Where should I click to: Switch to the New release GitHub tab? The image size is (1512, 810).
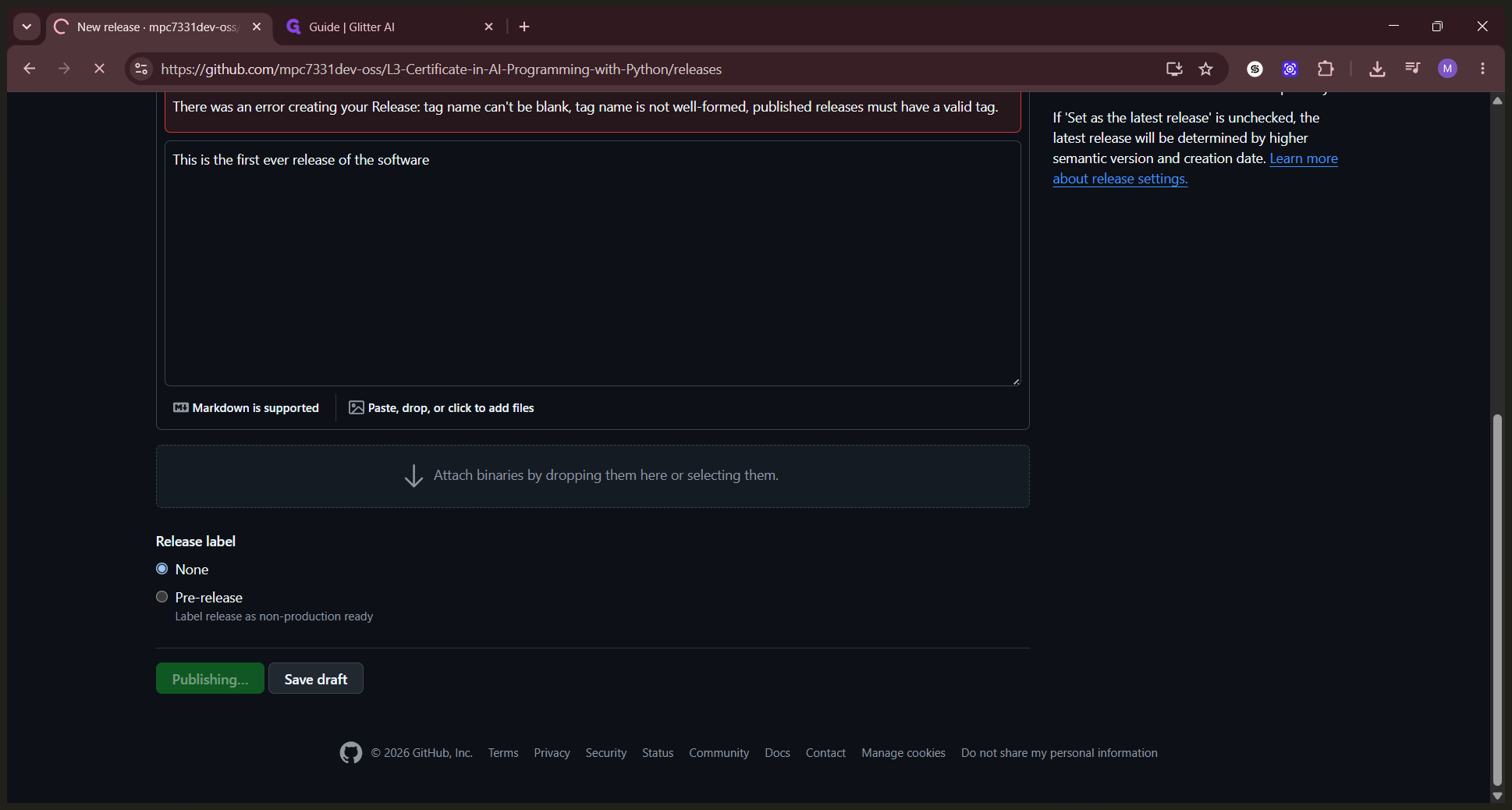pos(159,27)
